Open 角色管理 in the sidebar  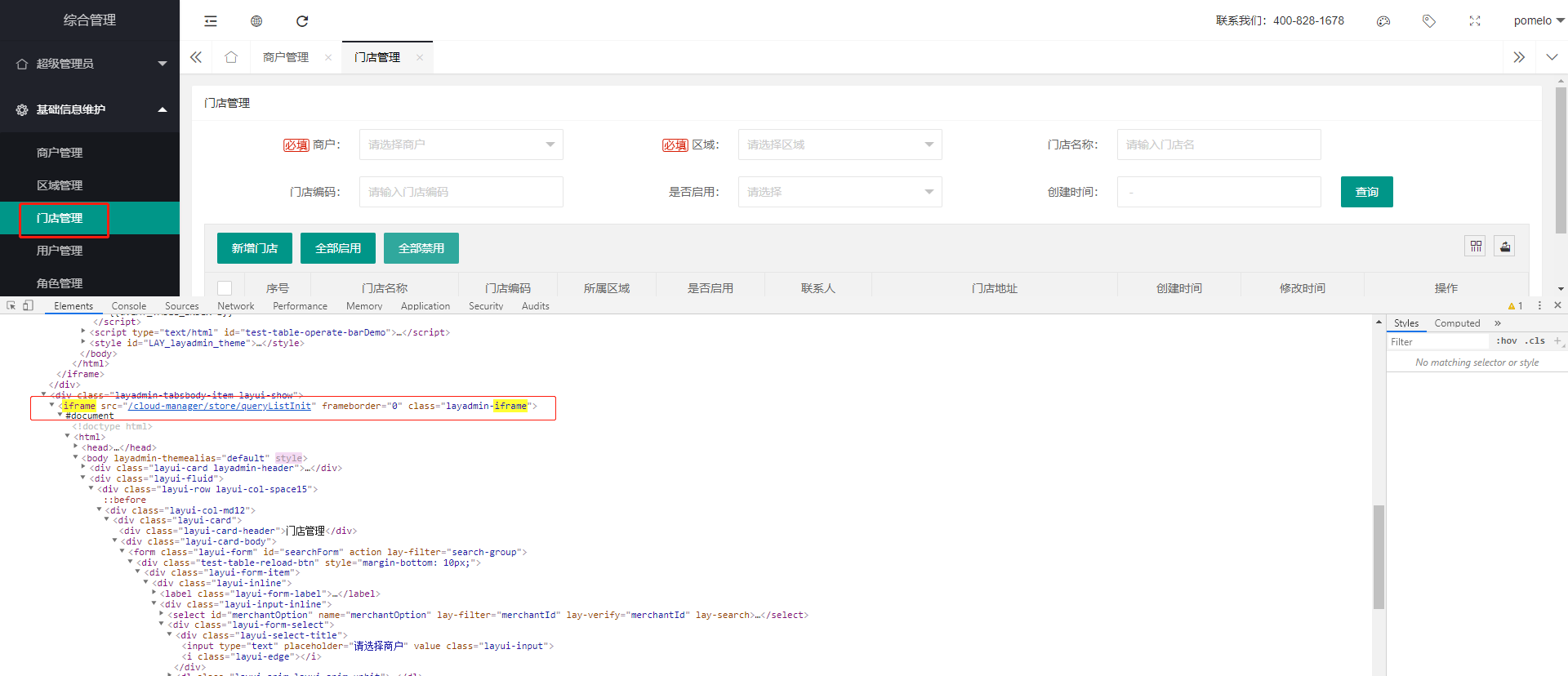click(x=60, y=282)
